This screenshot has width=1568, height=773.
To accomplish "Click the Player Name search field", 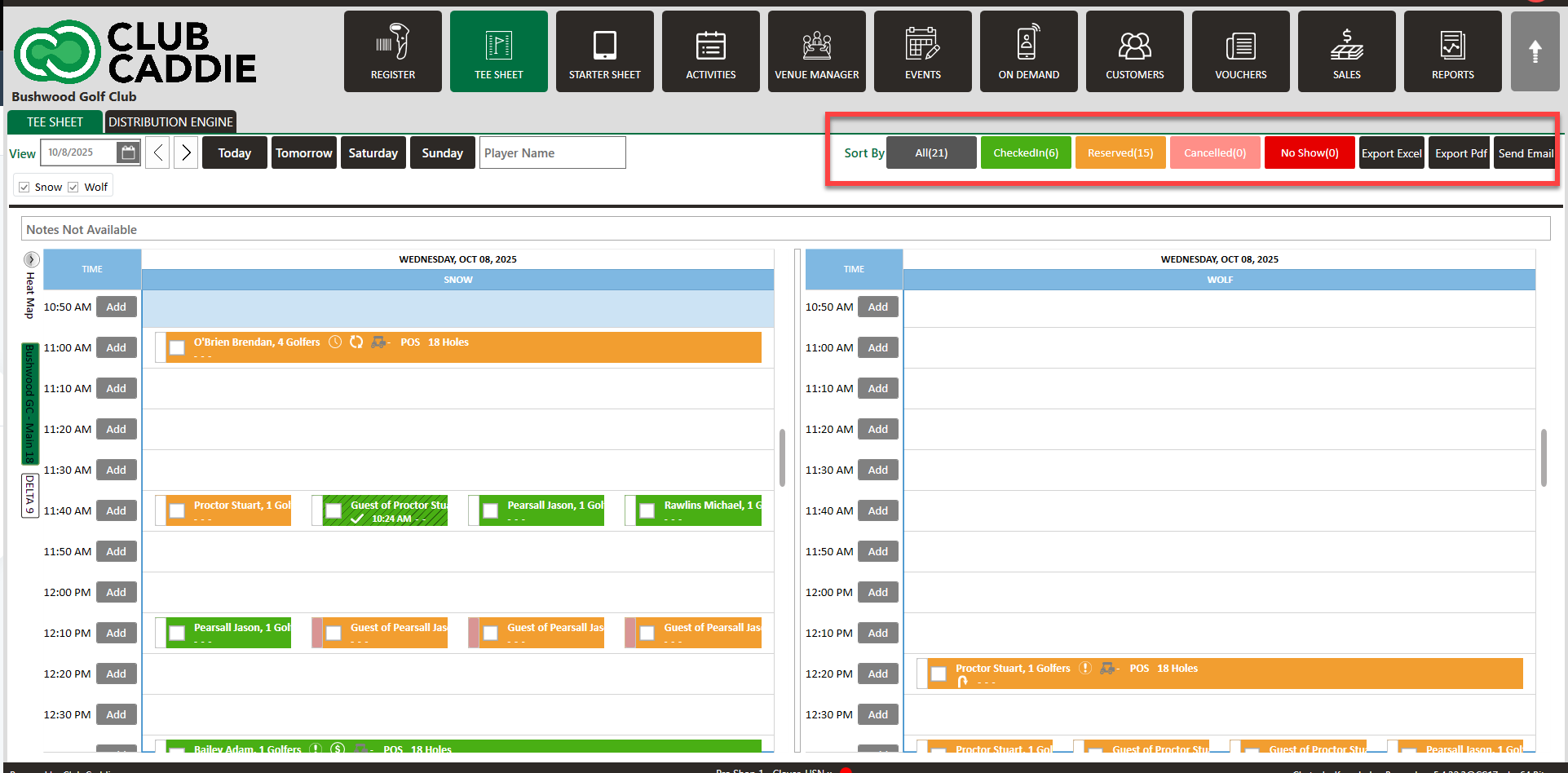I will click(552, 153).
